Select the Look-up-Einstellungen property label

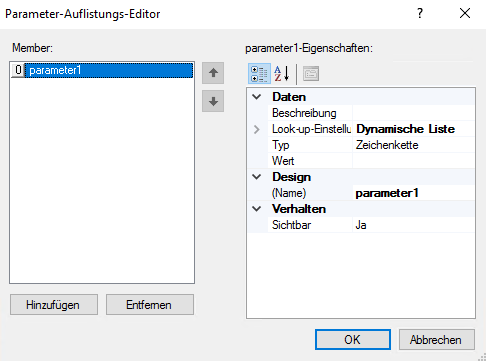(x=311, y=129)
